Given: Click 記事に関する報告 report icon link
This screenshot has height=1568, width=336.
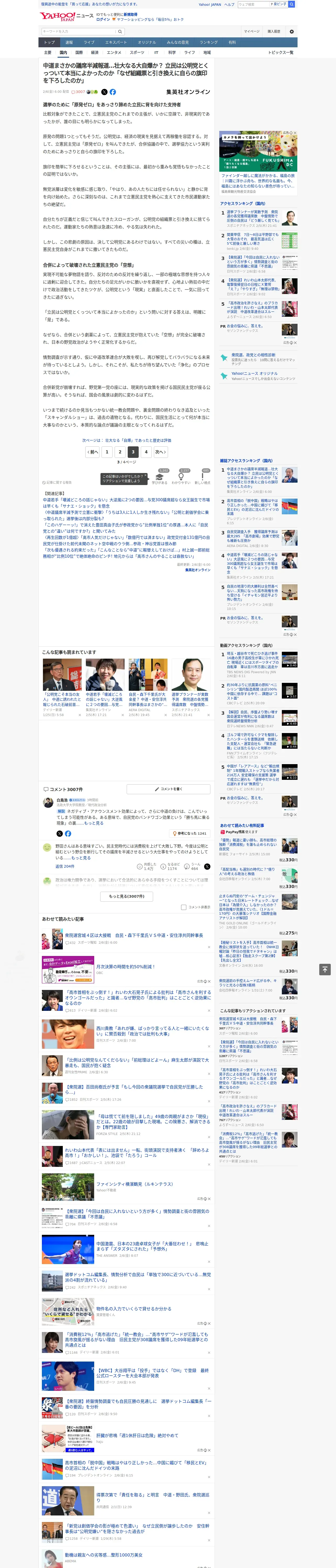Looking at the screenshot, I should tap(57, 483).
